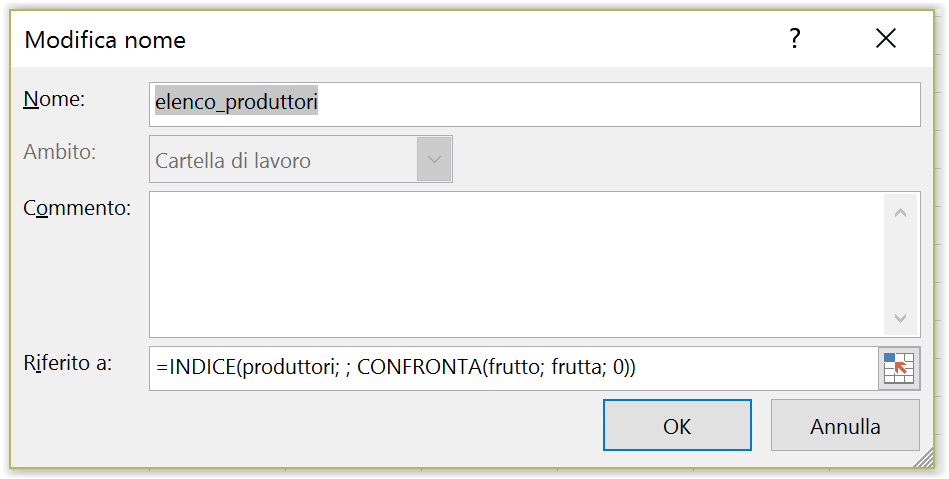Open the help question mark icon

click(x=795, y=39)
